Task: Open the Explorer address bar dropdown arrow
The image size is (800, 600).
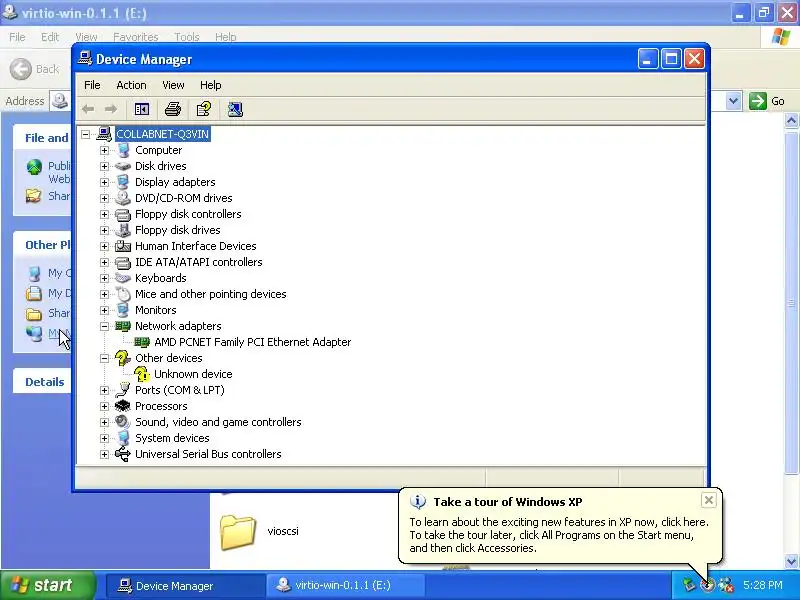Action: coord(733,101)
